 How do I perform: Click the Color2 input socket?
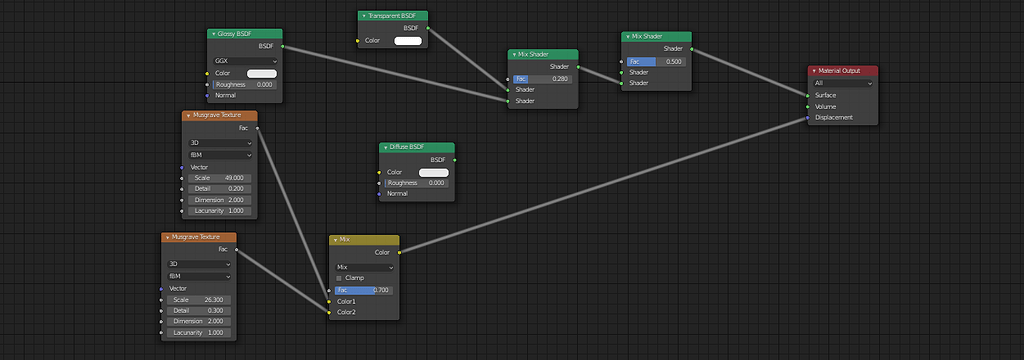pyautogui.click(x=329, y=312)
